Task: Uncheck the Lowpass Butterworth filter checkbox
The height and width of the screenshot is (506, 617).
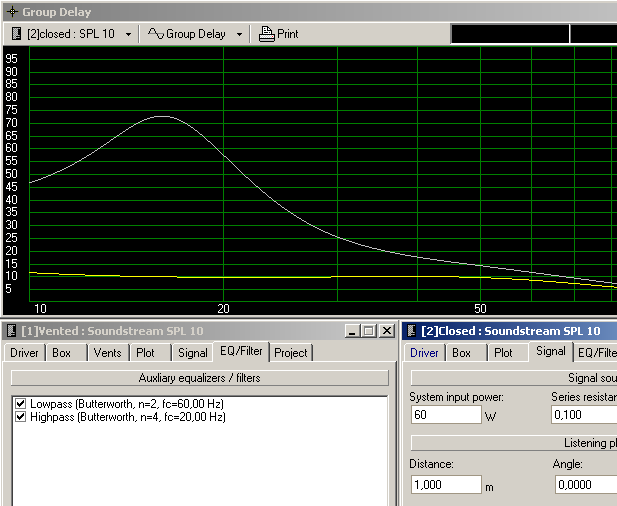Action: coord(20,403)
